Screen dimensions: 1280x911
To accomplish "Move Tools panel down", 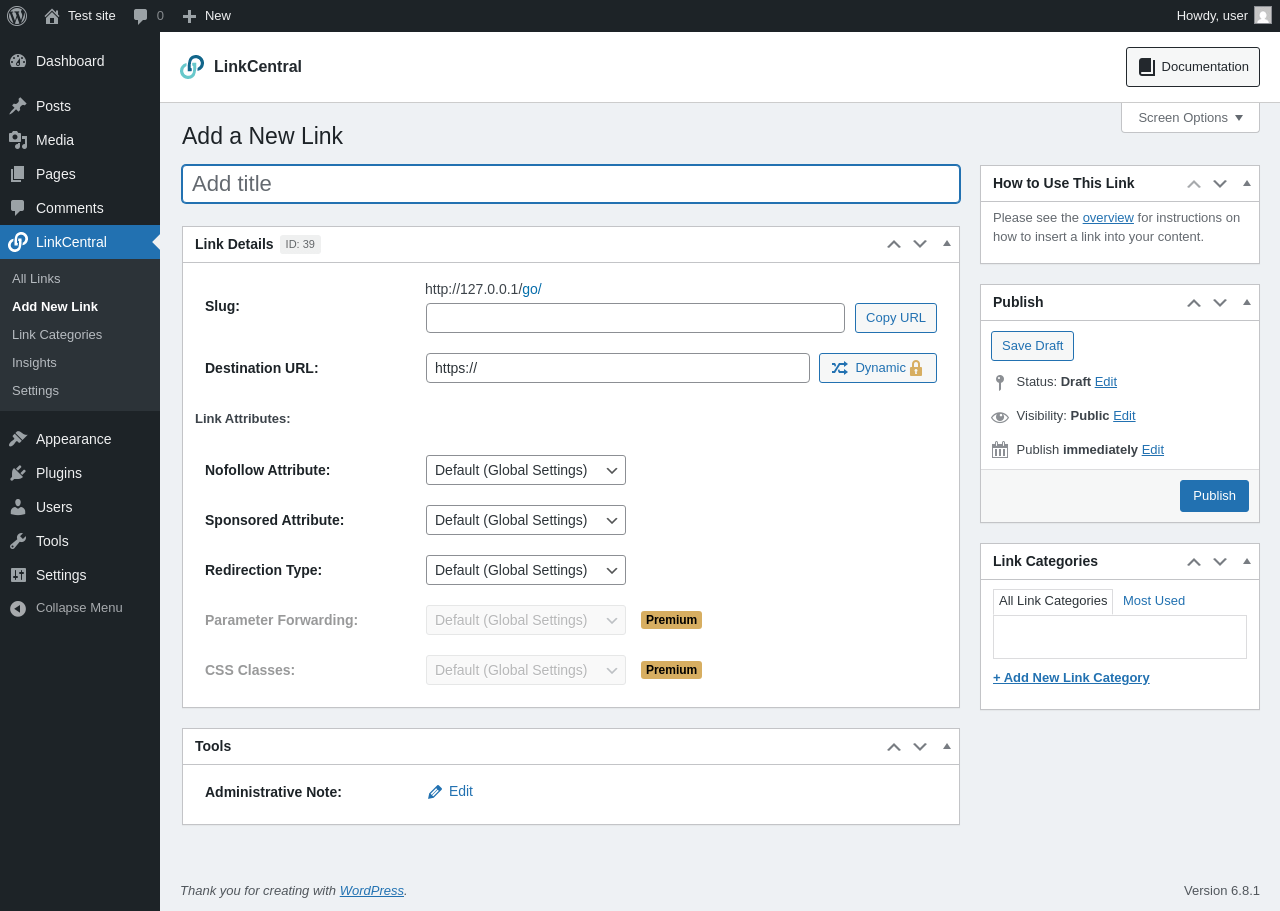I will click(x=920, y=746).
